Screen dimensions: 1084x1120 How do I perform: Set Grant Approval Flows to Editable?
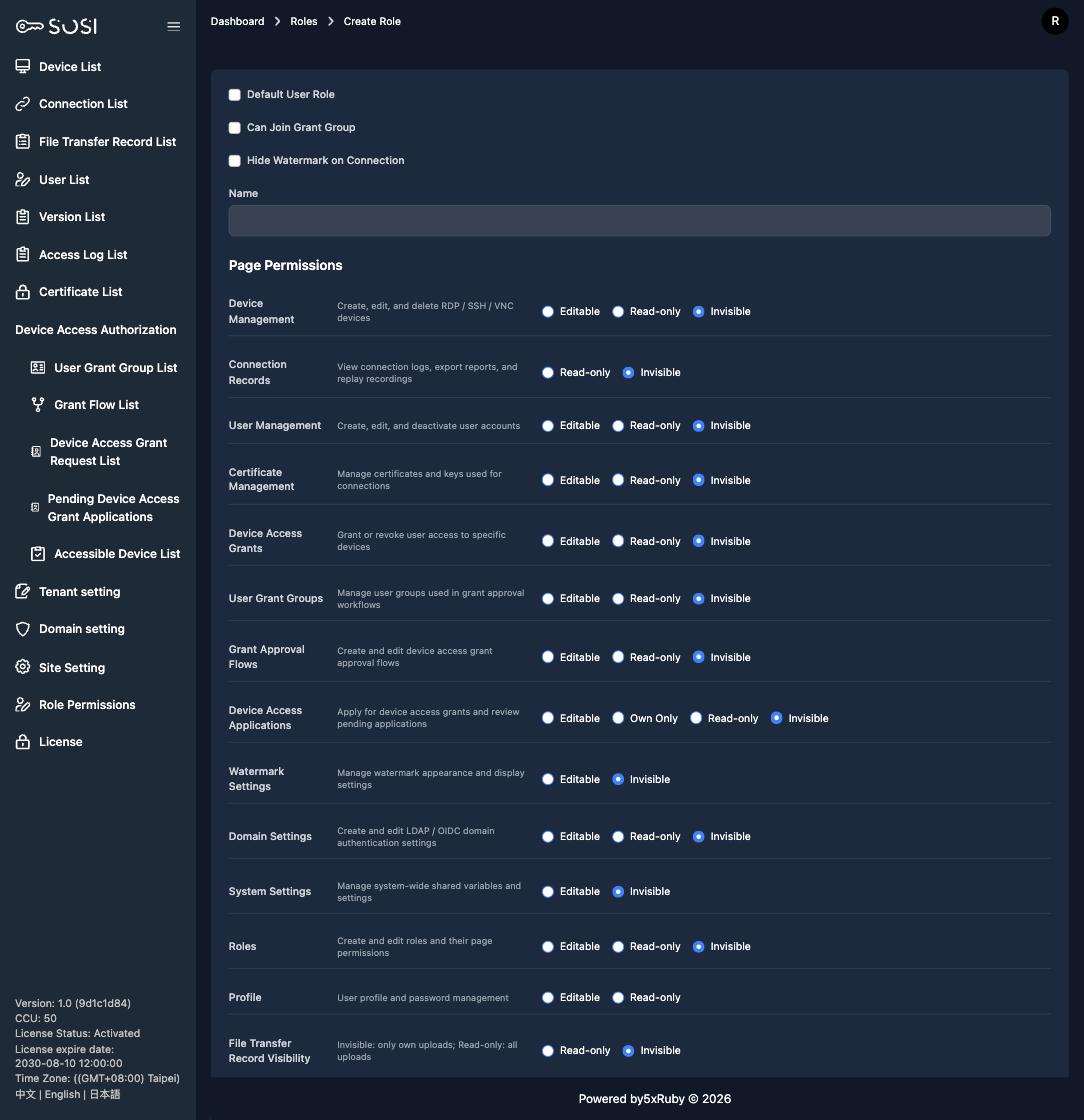pos(548,657)
